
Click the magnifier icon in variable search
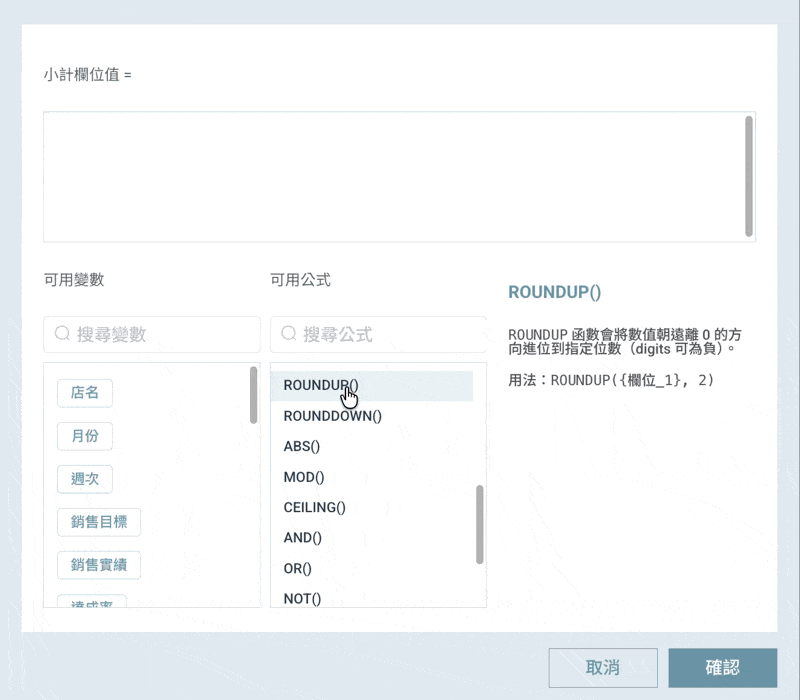pyautogui.click(x=62, y=334)
